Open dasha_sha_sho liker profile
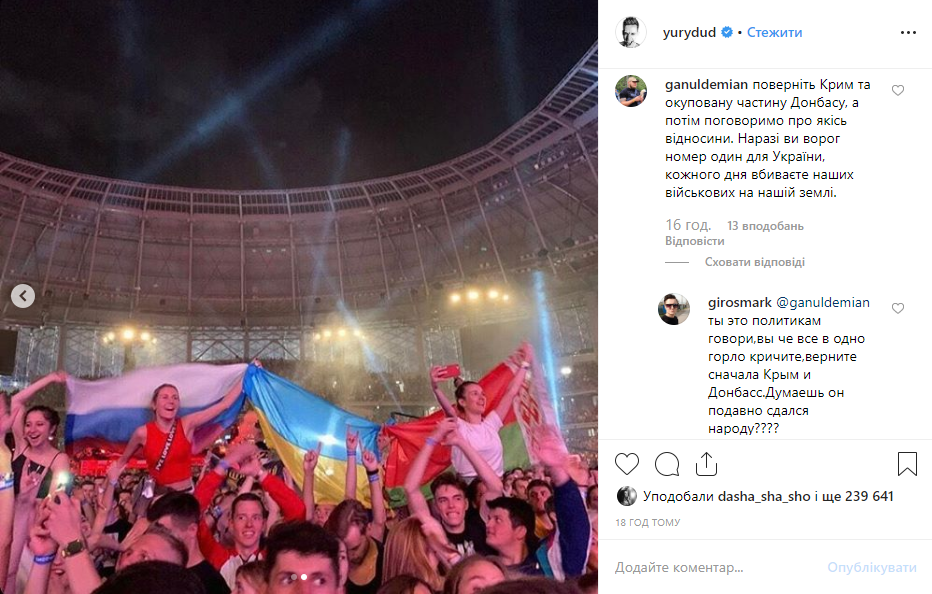This screenshot has height=594, width=932. click(x=764, y=496)
